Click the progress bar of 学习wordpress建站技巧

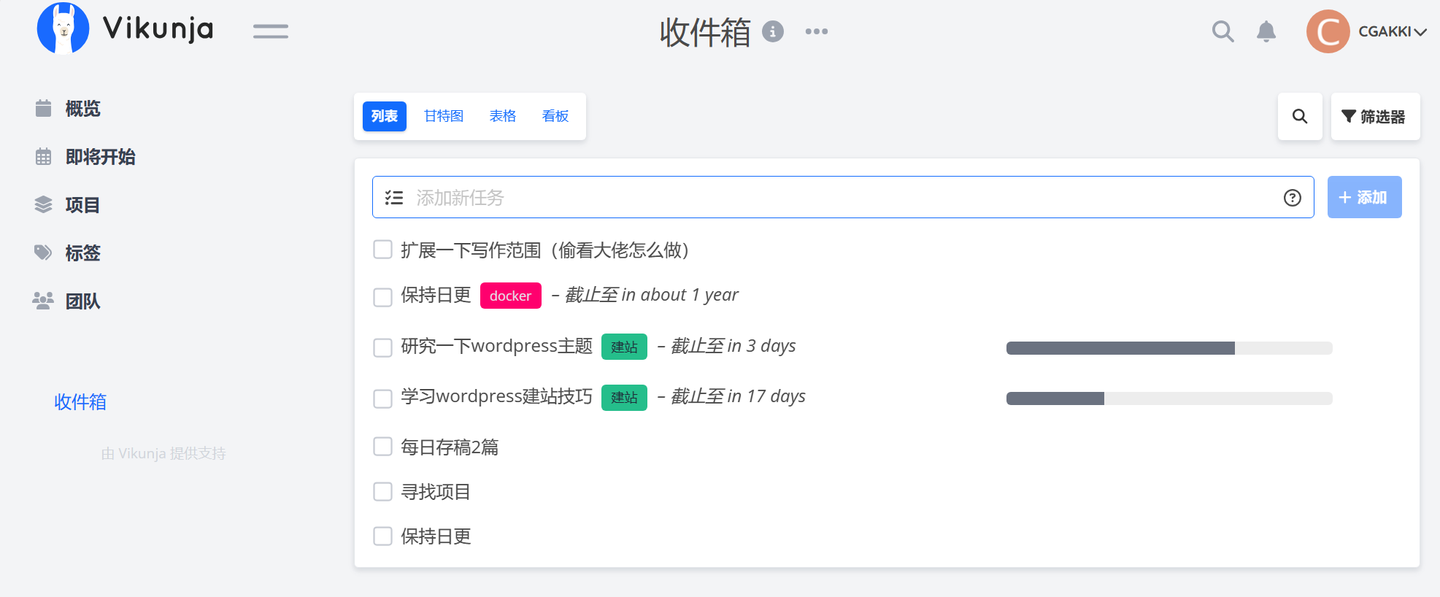point(1169,397)
